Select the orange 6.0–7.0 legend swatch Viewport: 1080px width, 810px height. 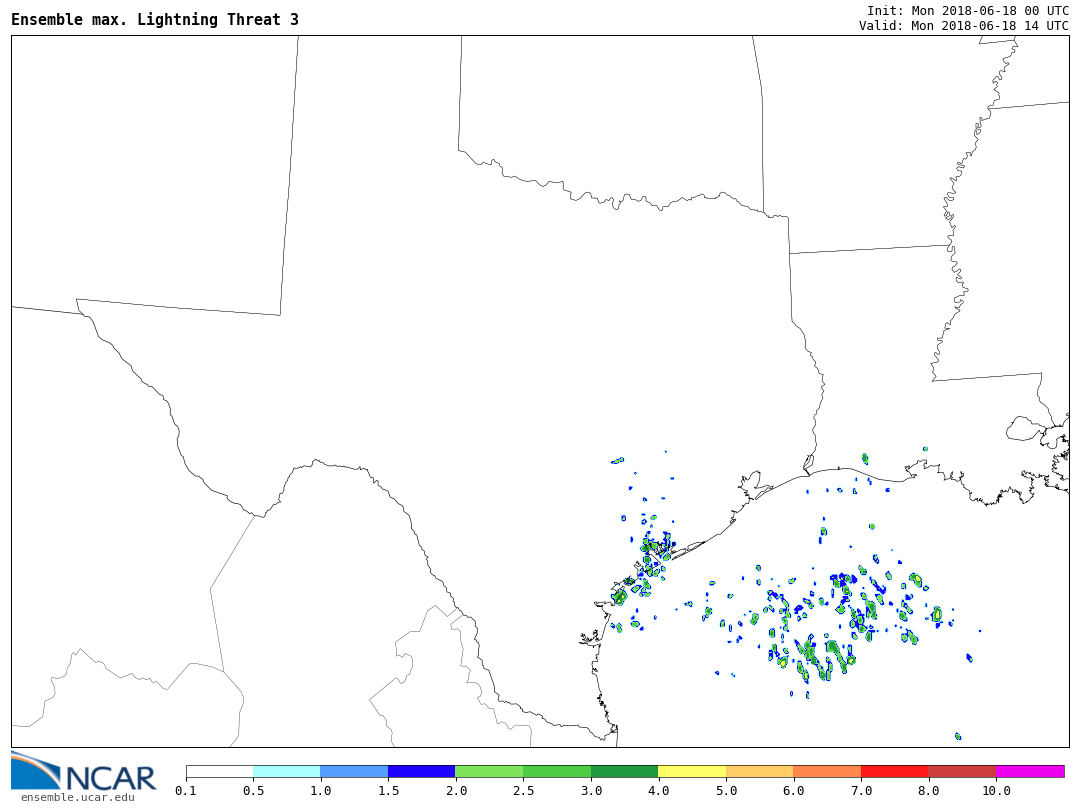pos(827,772)
